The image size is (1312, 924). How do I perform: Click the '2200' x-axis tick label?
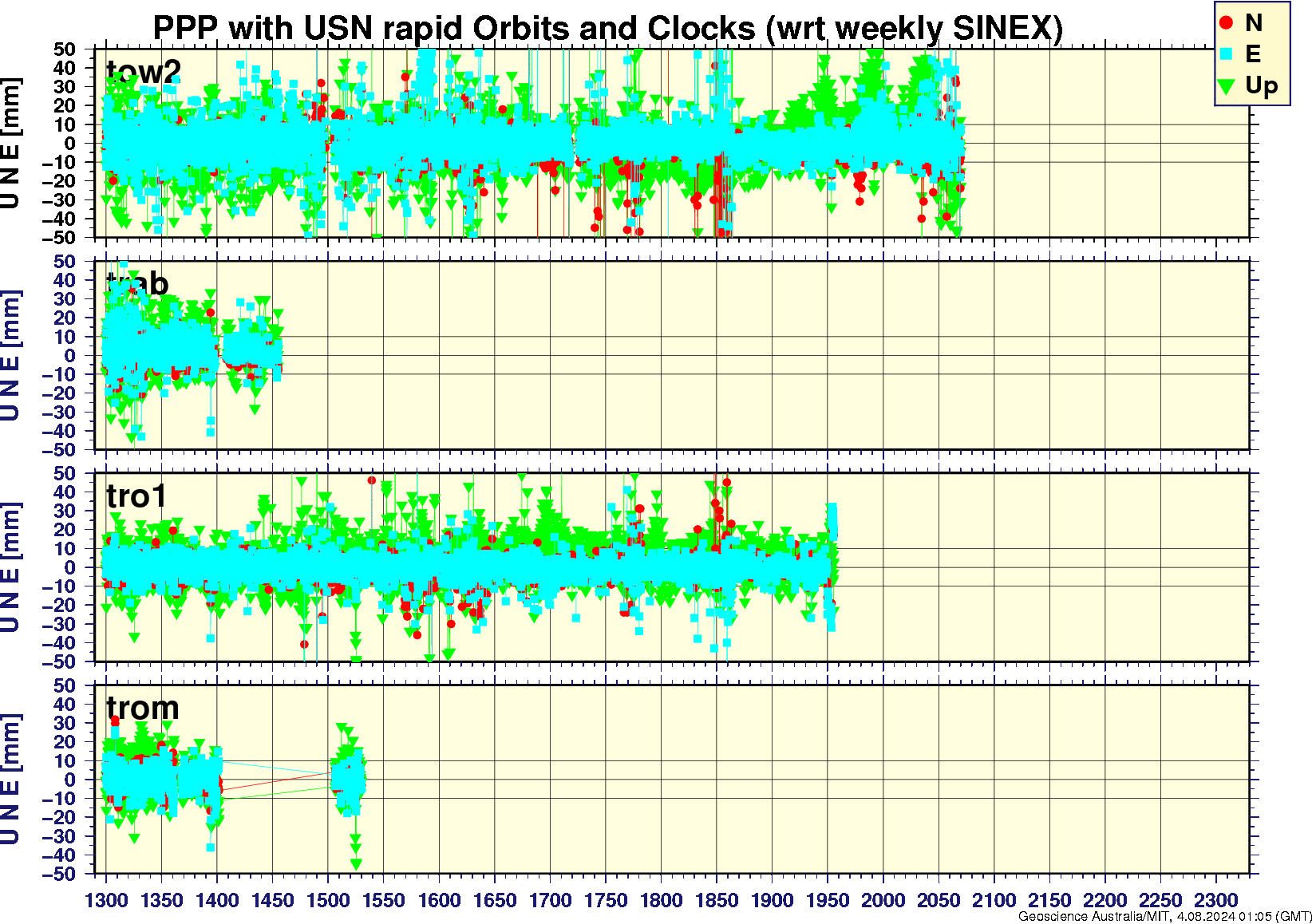pos(1105,900)
